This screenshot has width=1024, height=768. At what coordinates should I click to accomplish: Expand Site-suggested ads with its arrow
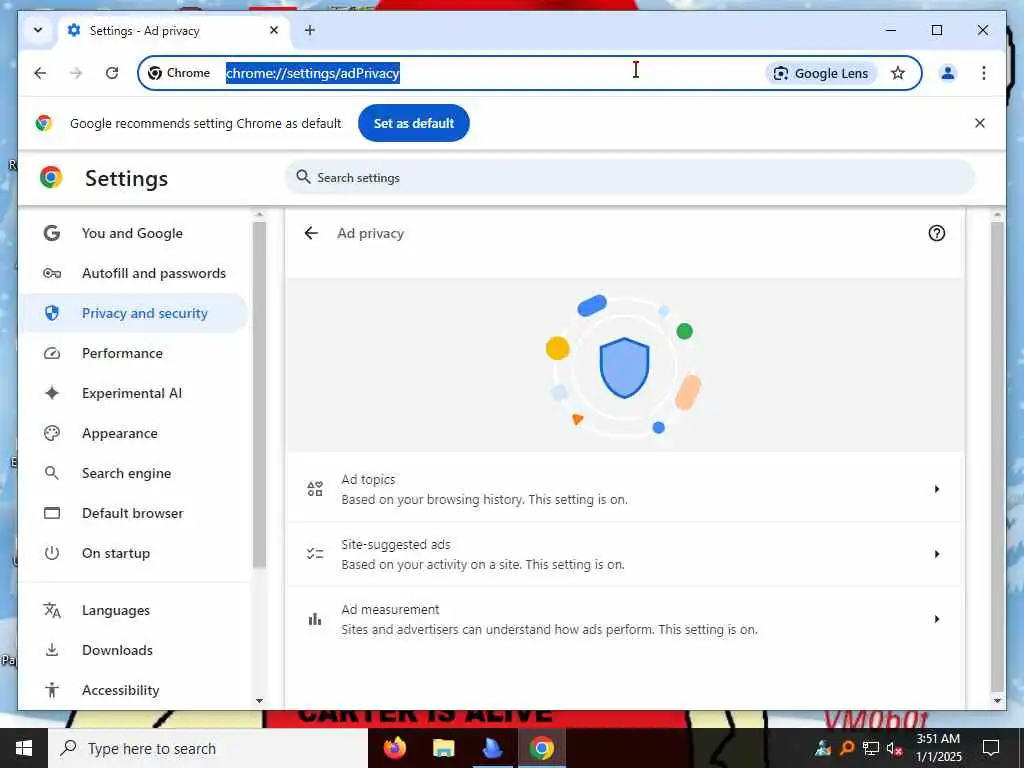pyautogui.click(x=936, y=554)
